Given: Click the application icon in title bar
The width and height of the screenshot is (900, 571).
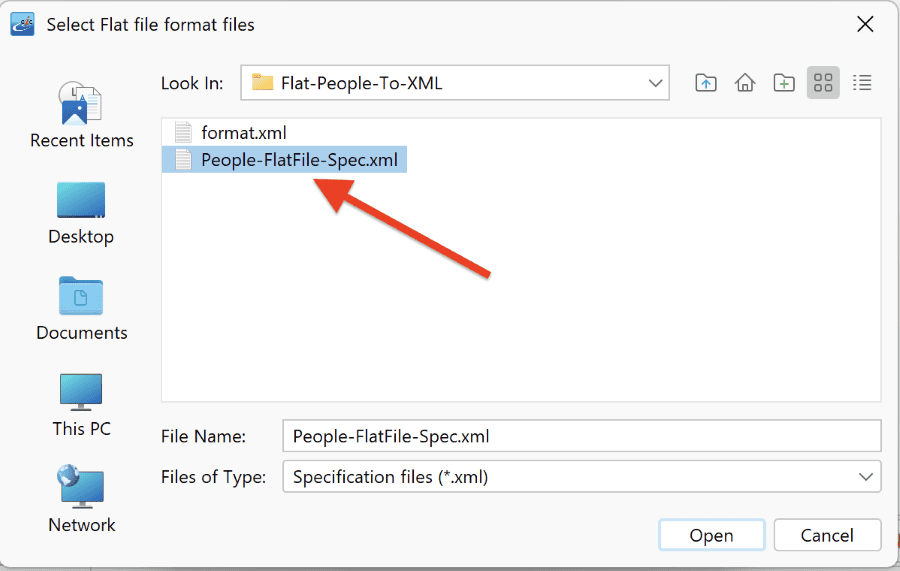Looking at the screenshot, I should coord(22,24).
